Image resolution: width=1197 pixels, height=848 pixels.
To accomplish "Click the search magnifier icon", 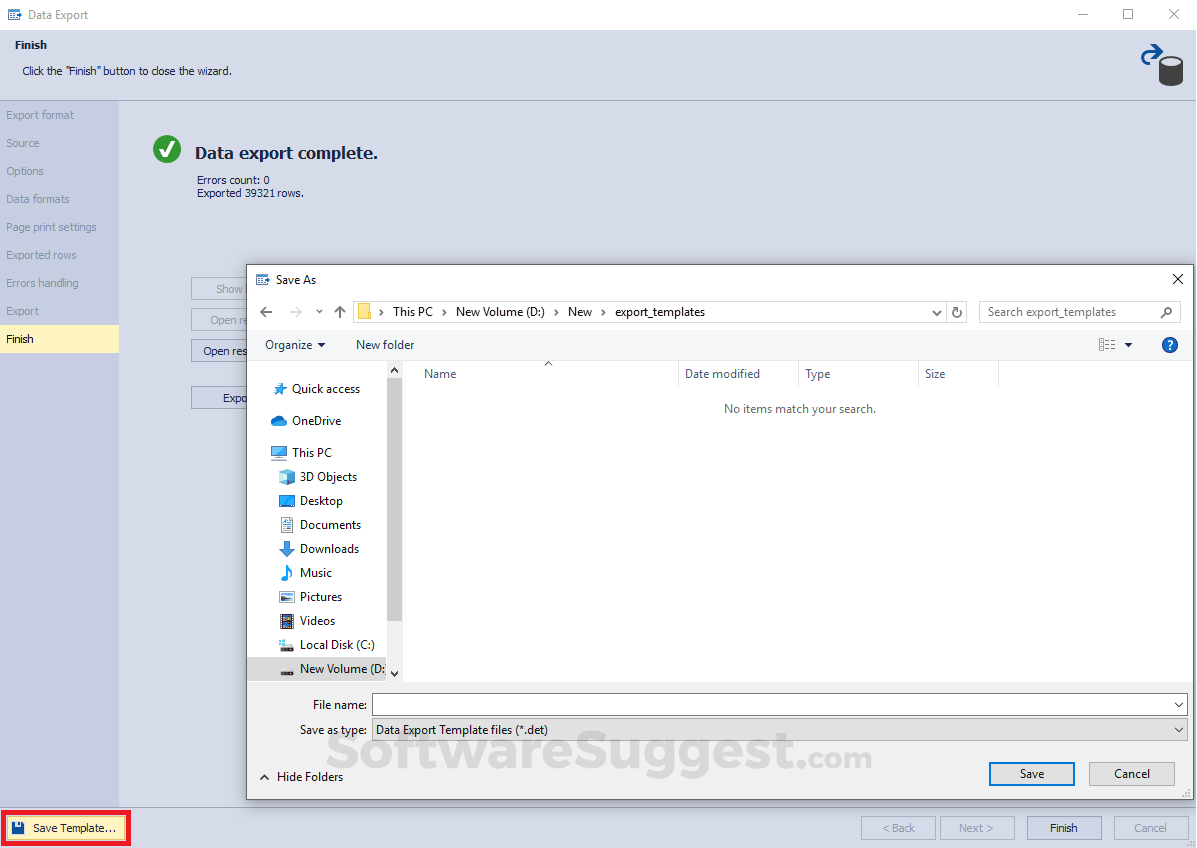I will coord(1166,312).
